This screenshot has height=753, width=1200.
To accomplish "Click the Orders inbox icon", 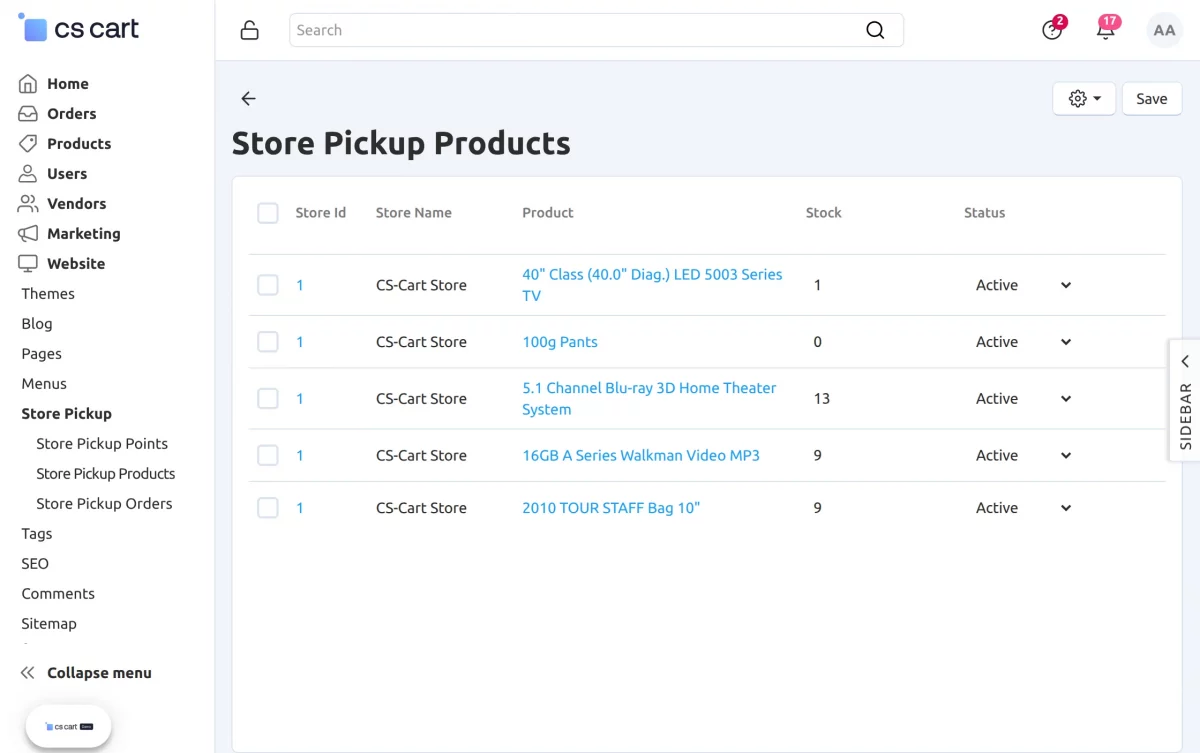I will point(28,114).
